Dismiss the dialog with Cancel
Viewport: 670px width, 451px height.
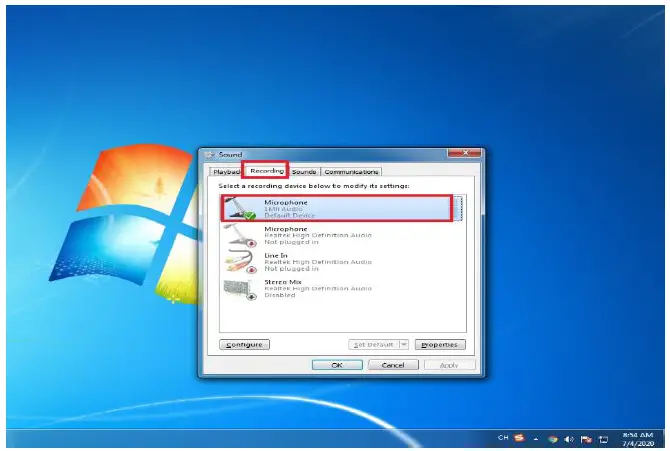pos(393,365)
